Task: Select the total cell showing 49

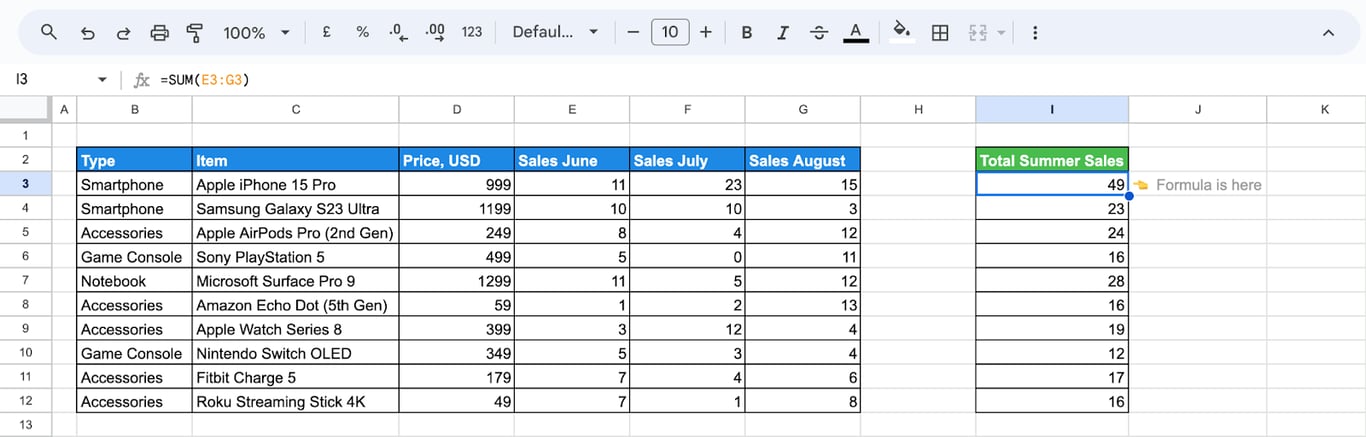Action: [1052, 184]
